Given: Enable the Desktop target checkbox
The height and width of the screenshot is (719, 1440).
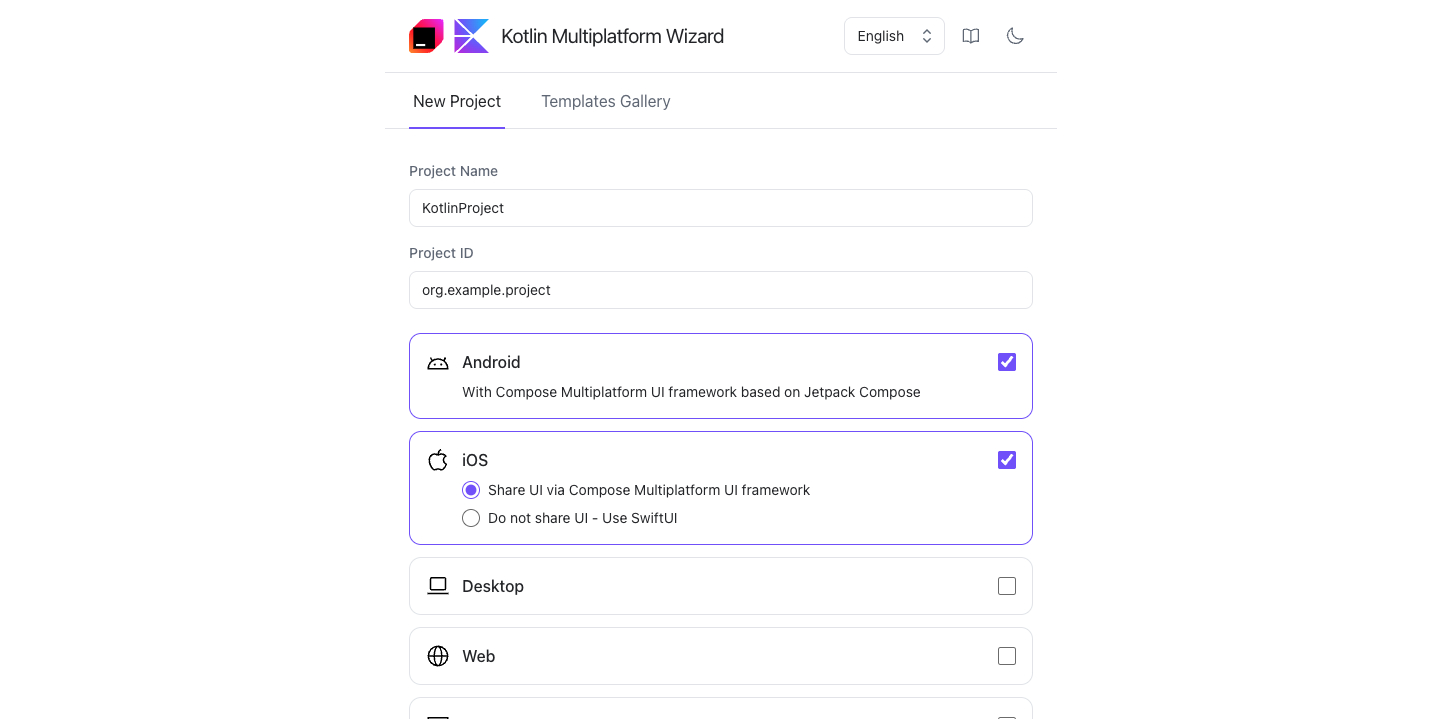Looking at the screenshot, I should [x=1006, y=585].
